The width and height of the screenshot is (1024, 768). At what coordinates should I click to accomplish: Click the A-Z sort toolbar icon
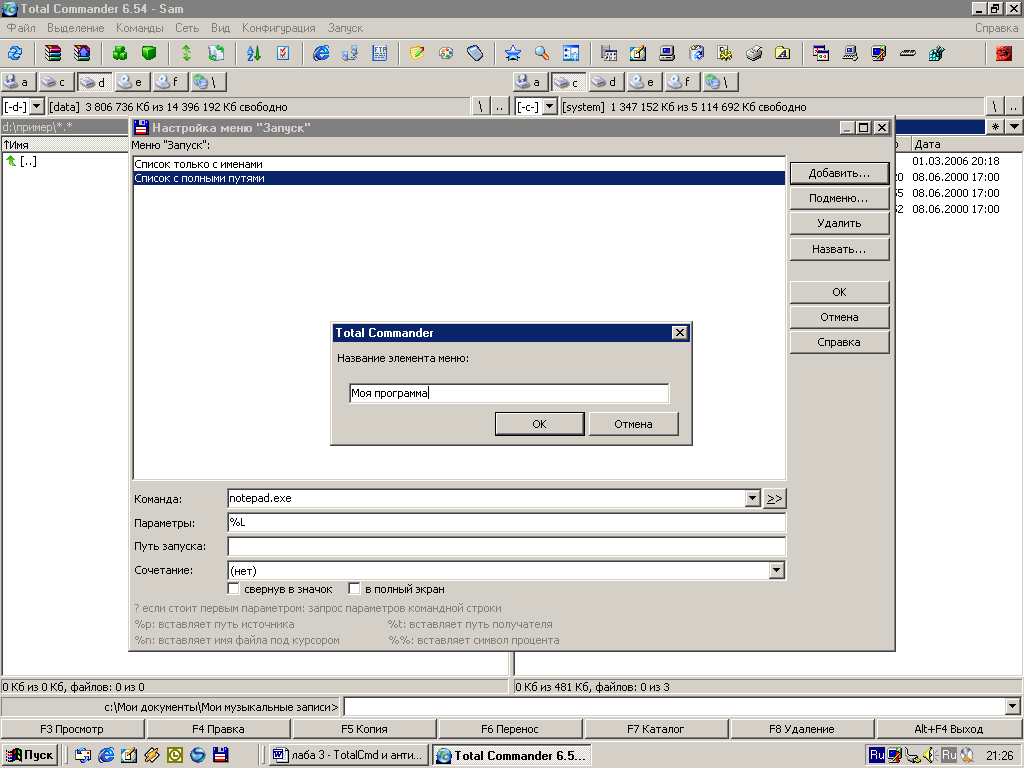pos(253,53)
